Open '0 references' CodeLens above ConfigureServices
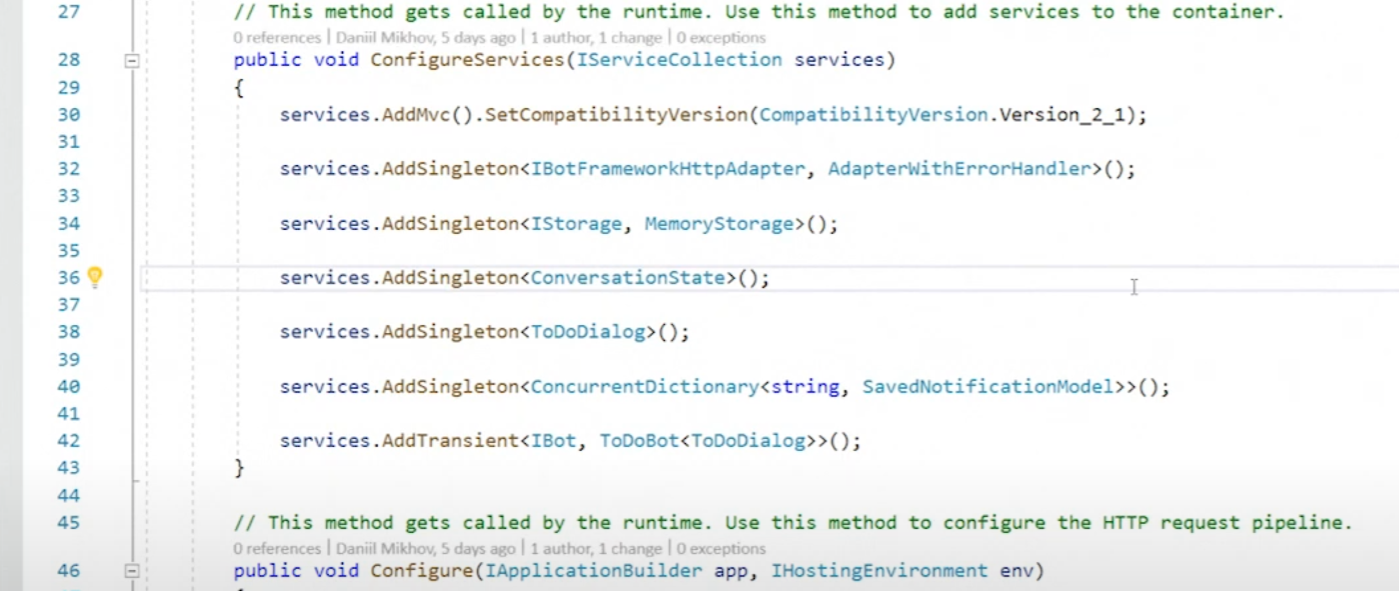Screen dimensions: 1399x591 pos(276,38)
